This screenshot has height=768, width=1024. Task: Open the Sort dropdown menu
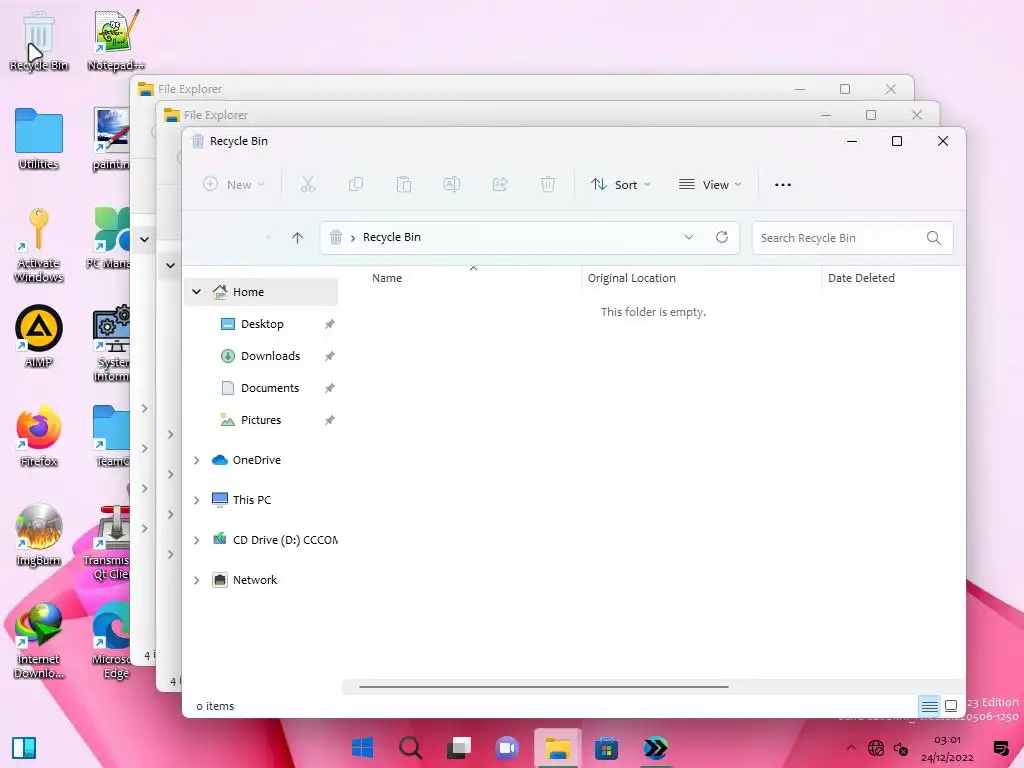click(x=620, y=185)
